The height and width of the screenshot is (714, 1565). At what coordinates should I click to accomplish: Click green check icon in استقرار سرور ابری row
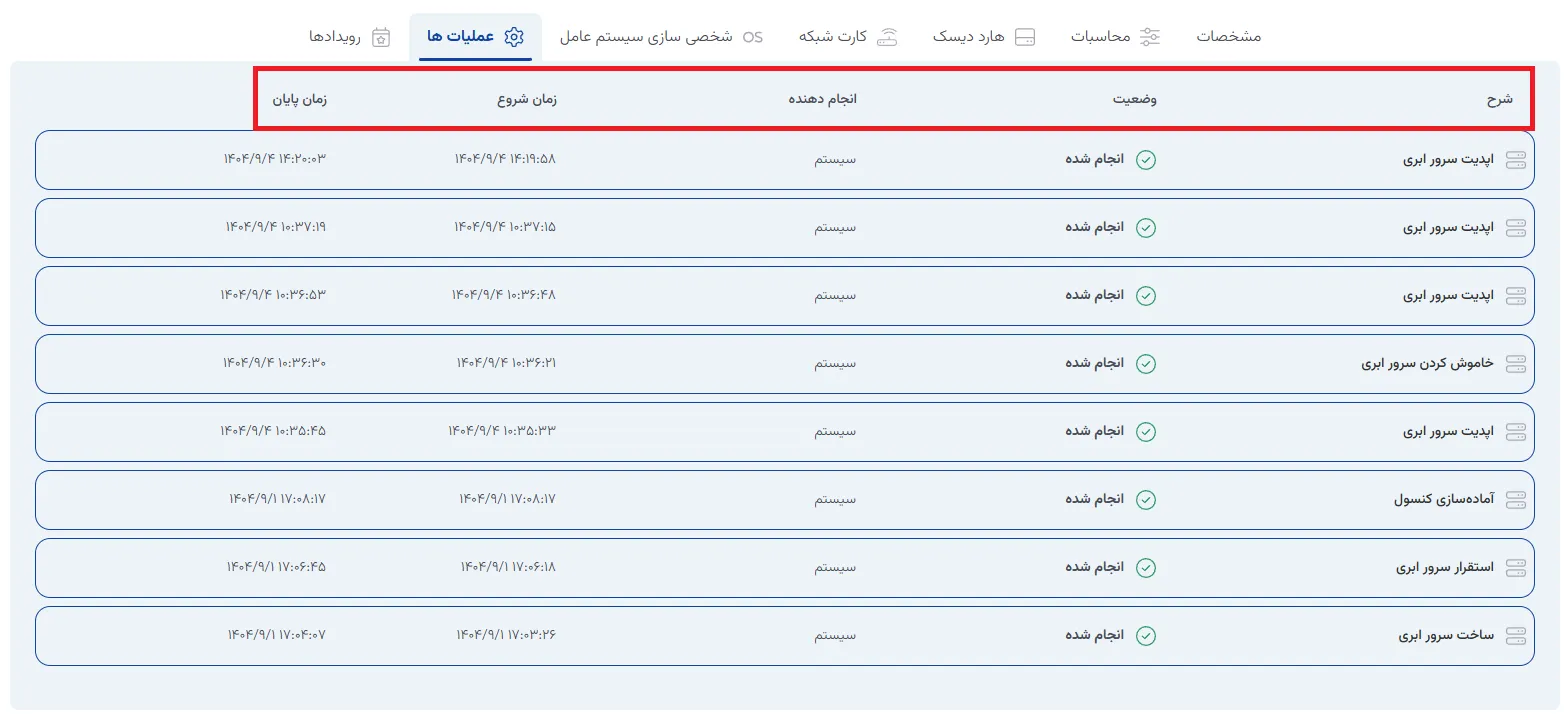coord(1146,568)
